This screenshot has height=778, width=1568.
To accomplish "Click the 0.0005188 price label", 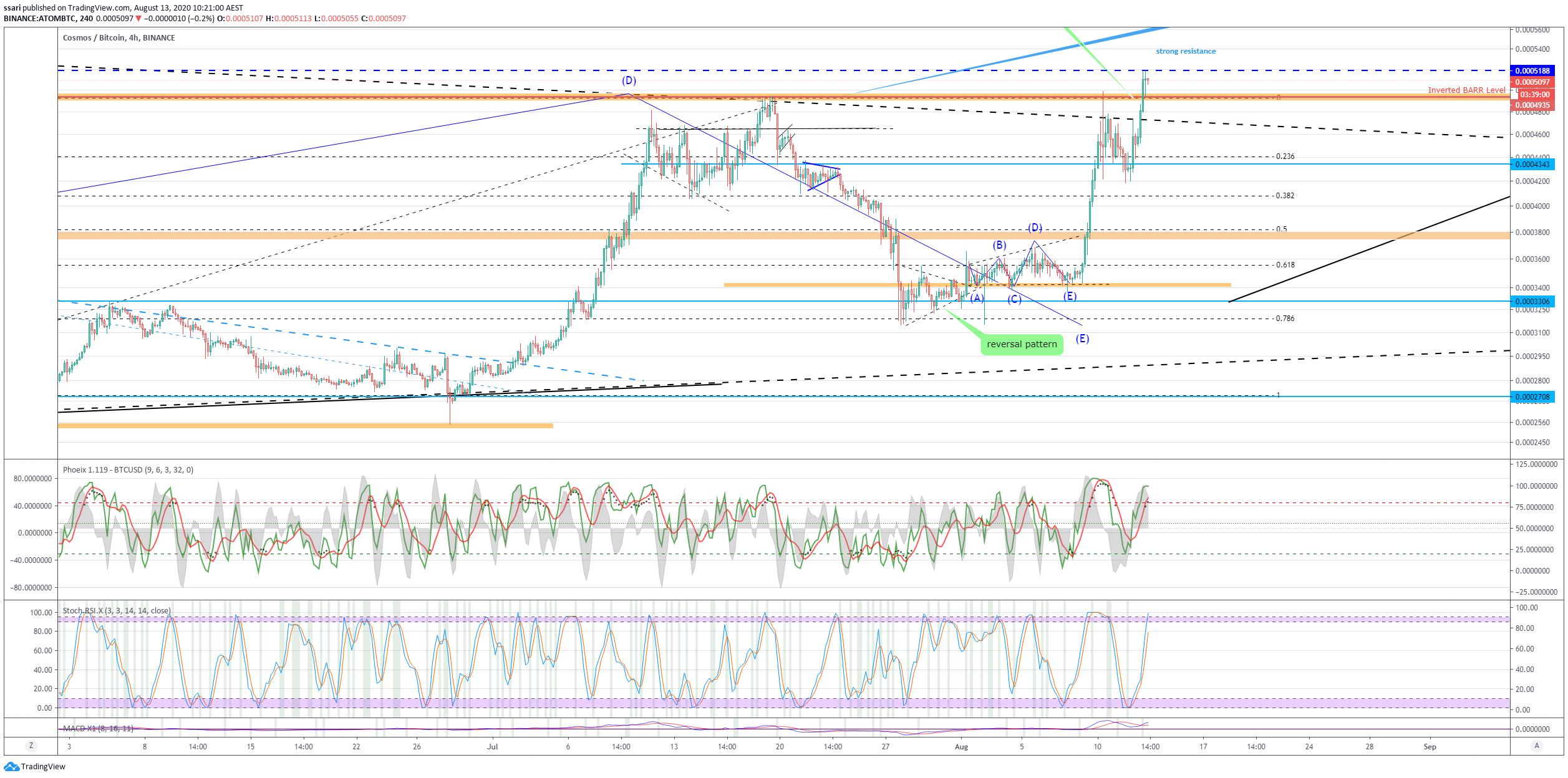I will pos(1532,71).
